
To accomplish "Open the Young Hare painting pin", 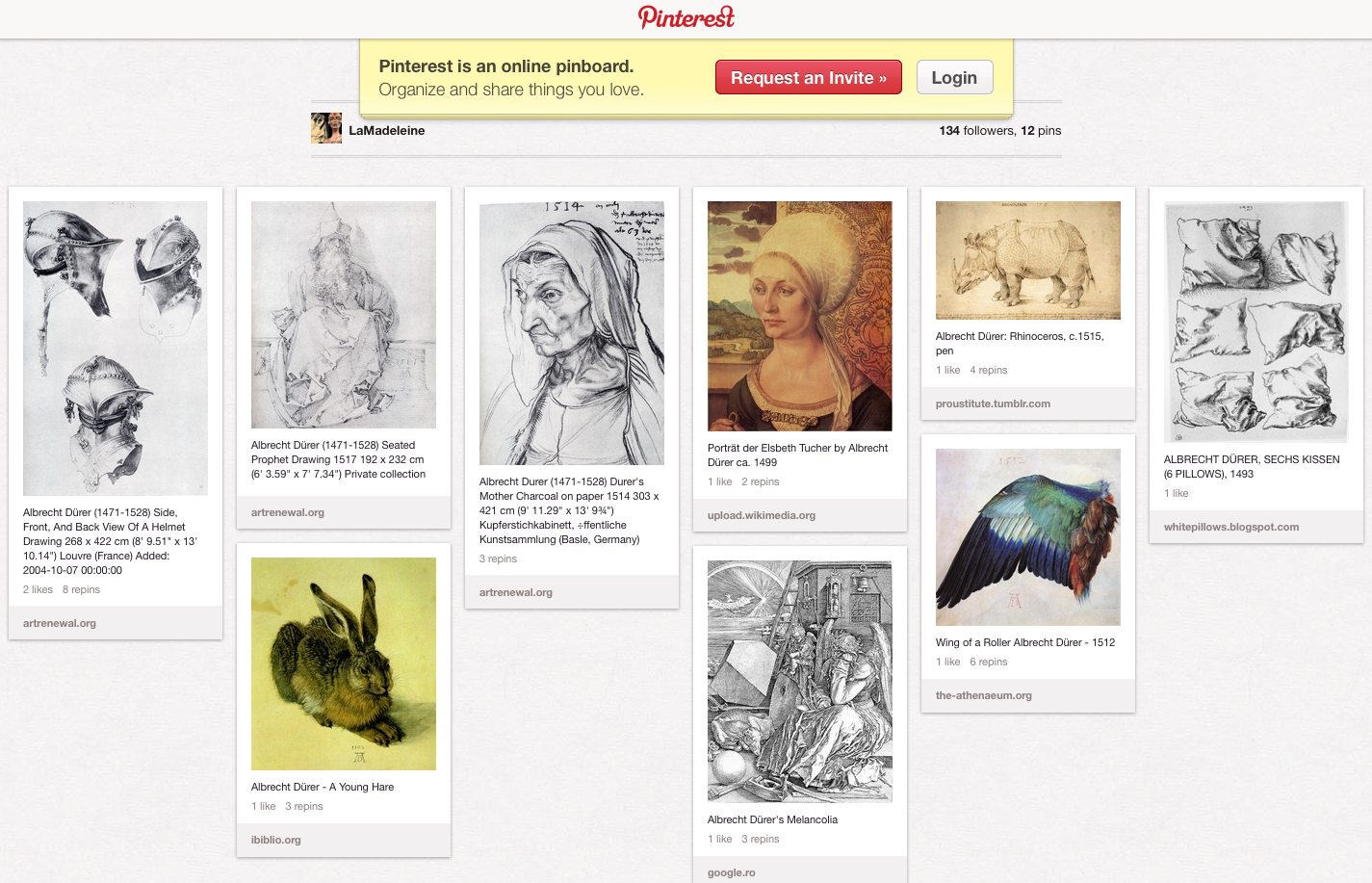I will pos(344,663).
